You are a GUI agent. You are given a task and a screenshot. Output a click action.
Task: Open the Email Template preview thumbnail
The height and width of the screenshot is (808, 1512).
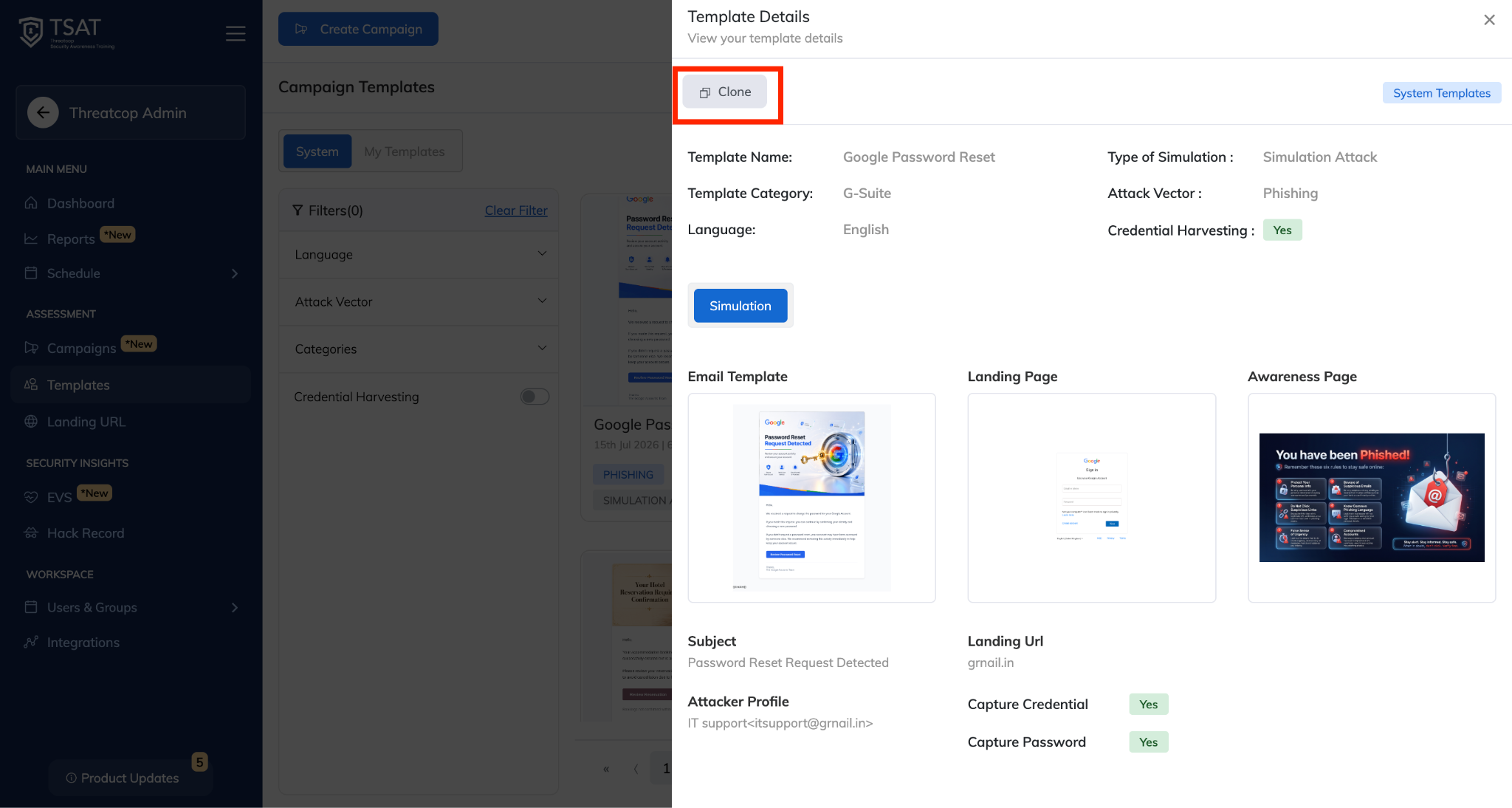pos(811,498)
